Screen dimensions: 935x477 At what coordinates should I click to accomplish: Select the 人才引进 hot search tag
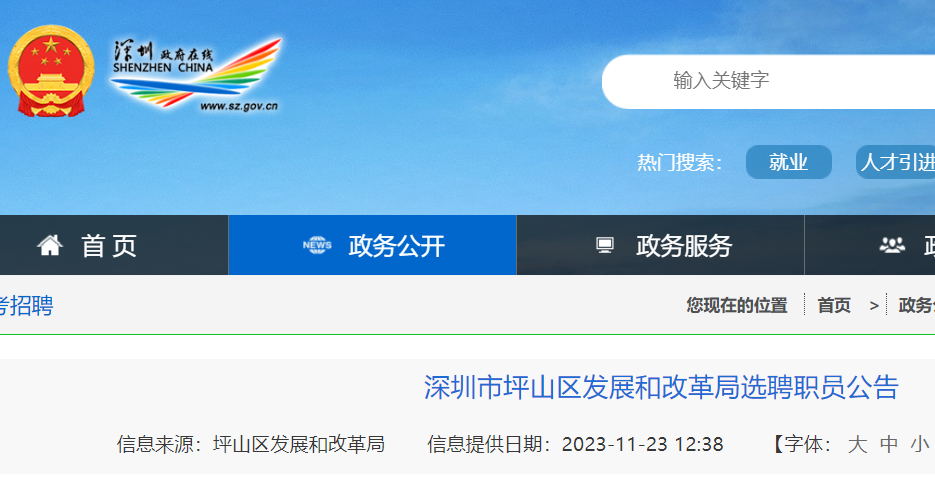(896, 162)
